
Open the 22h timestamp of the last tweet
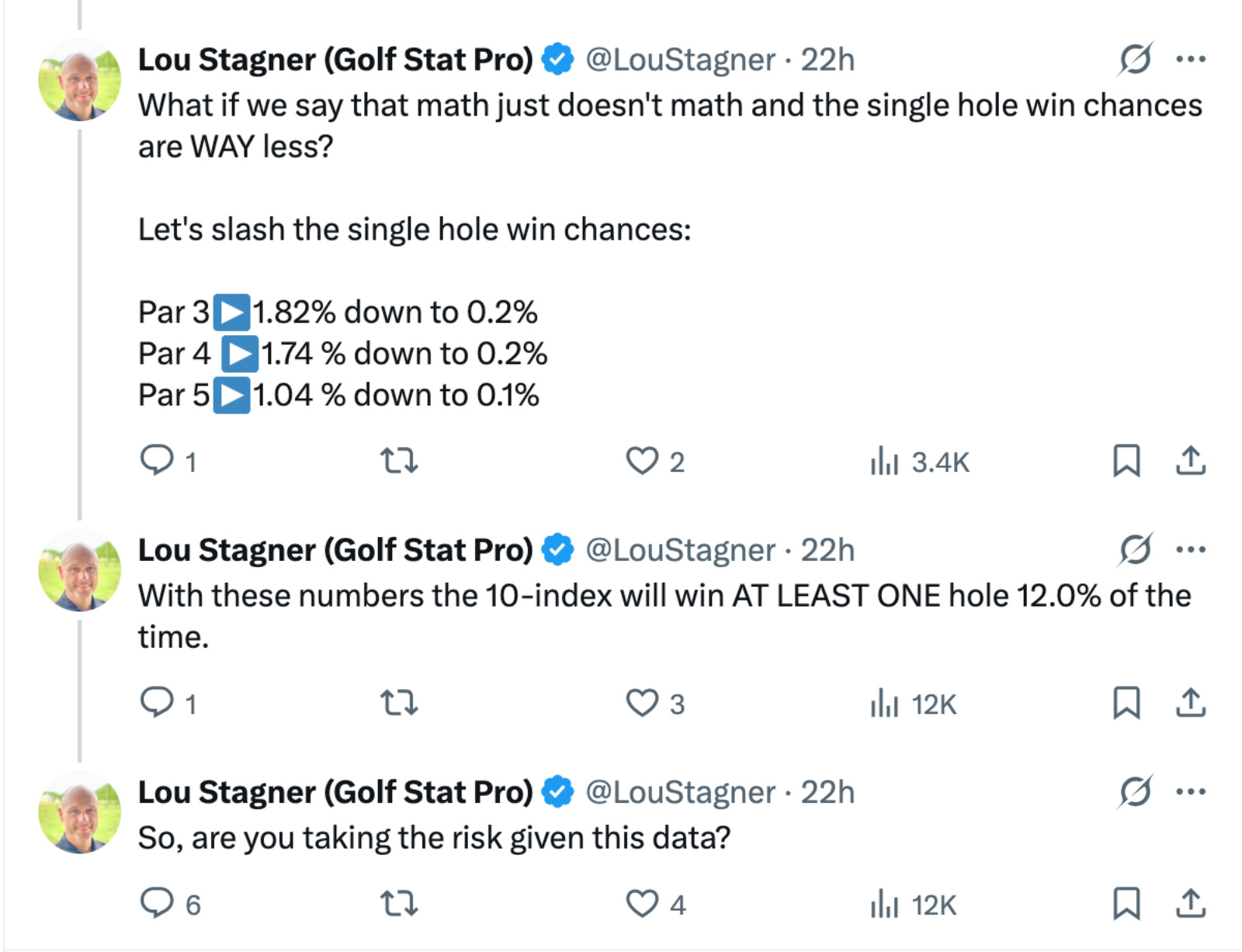[x=827, y=792]
